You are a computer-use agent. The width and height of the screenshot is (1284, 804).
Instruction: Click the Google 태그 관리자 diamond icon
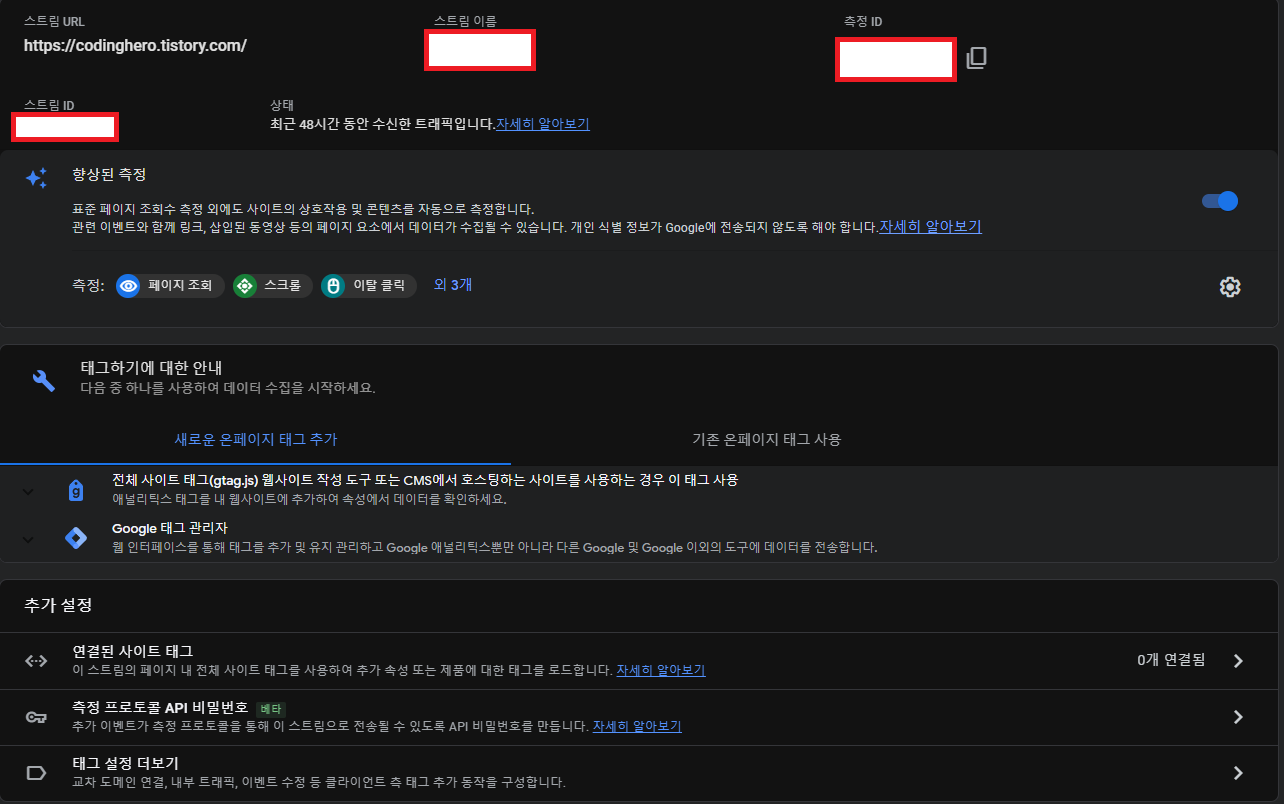(x=75, y=538)
